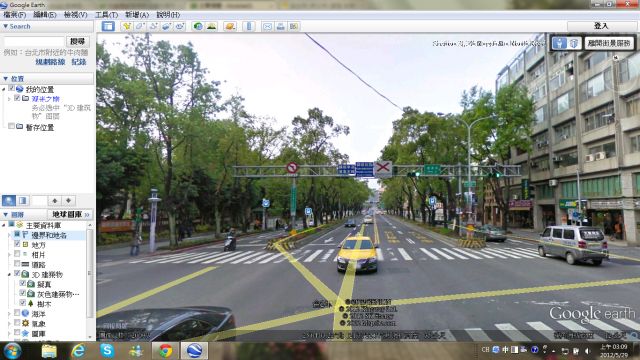Screen dimensions: 640x360
Task: Click the search places magnifier icon
Action: tap(9, 200)
